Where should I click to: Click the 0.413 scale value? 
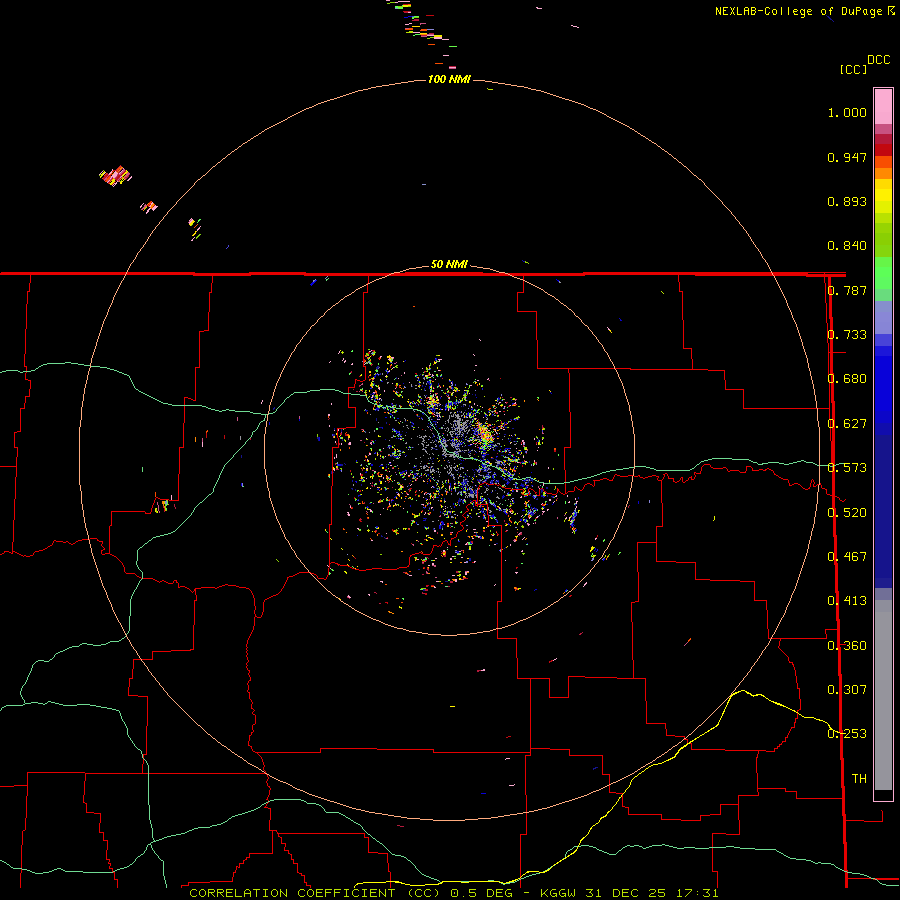(847, 601)
